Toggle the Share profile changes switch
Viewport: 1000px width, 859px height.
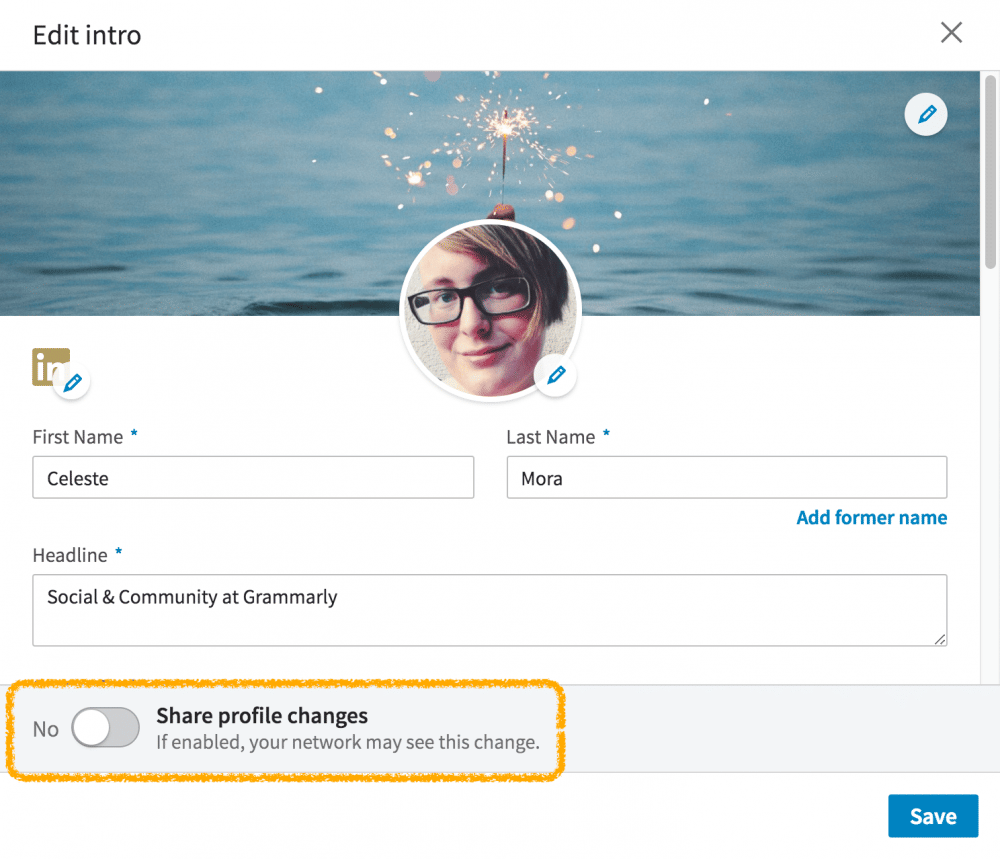[x=106, y=728]
